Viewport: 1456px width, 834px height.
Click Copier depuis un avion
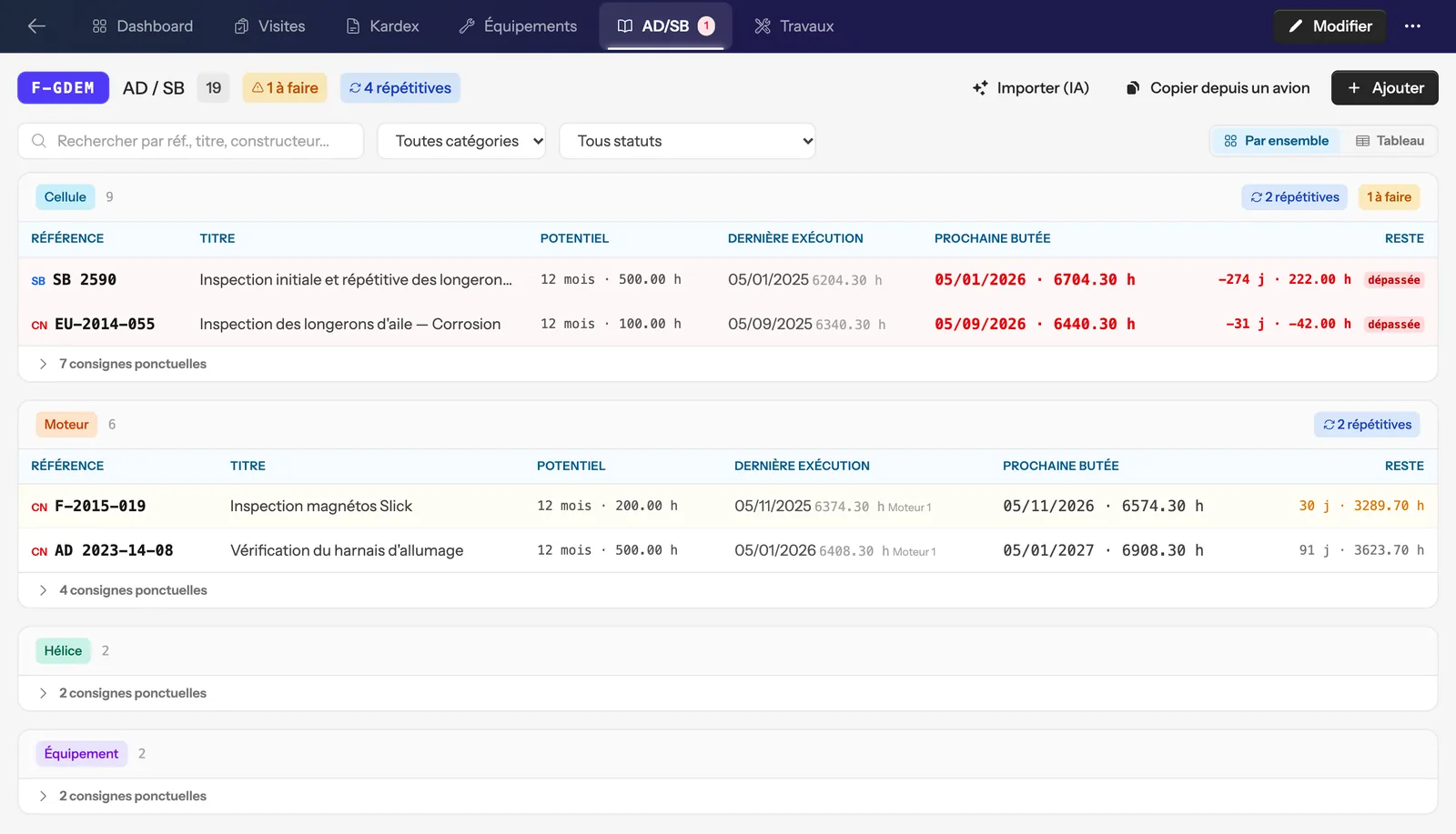point(1218,88)
